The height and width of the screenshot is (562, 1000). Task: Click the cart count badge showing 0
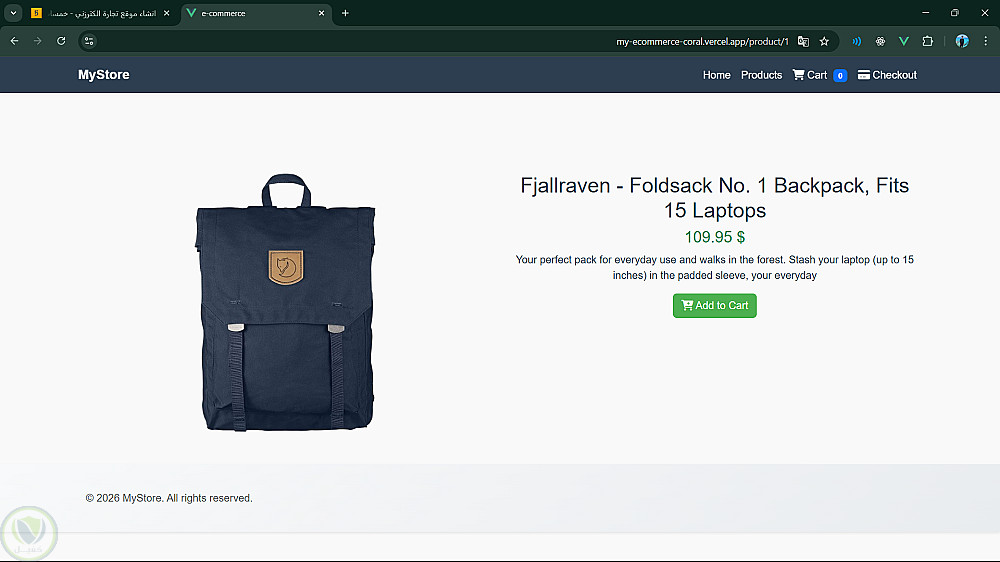click(x=840, y=76)
